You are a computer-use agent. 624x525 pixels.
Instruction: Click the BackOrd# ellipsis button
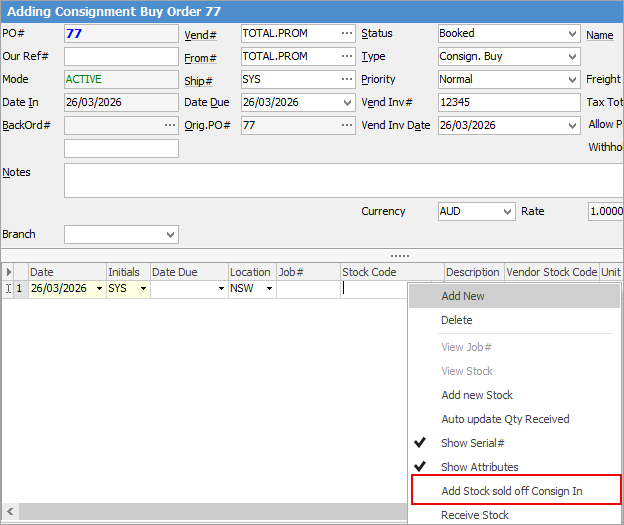tap(170, 125)
